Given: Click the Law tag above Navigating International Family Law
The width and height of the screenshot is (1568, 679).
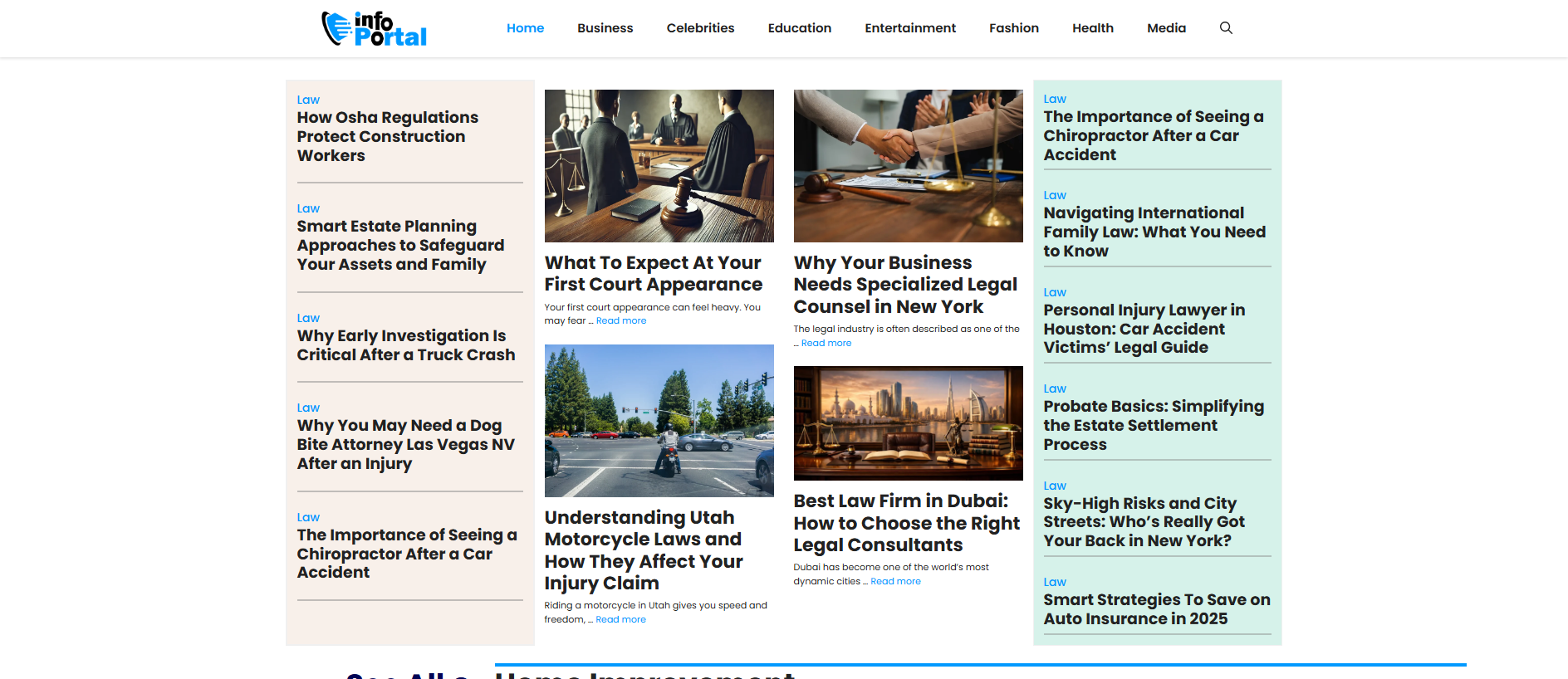Looking at the screenshot, I should pos(1055,195).
